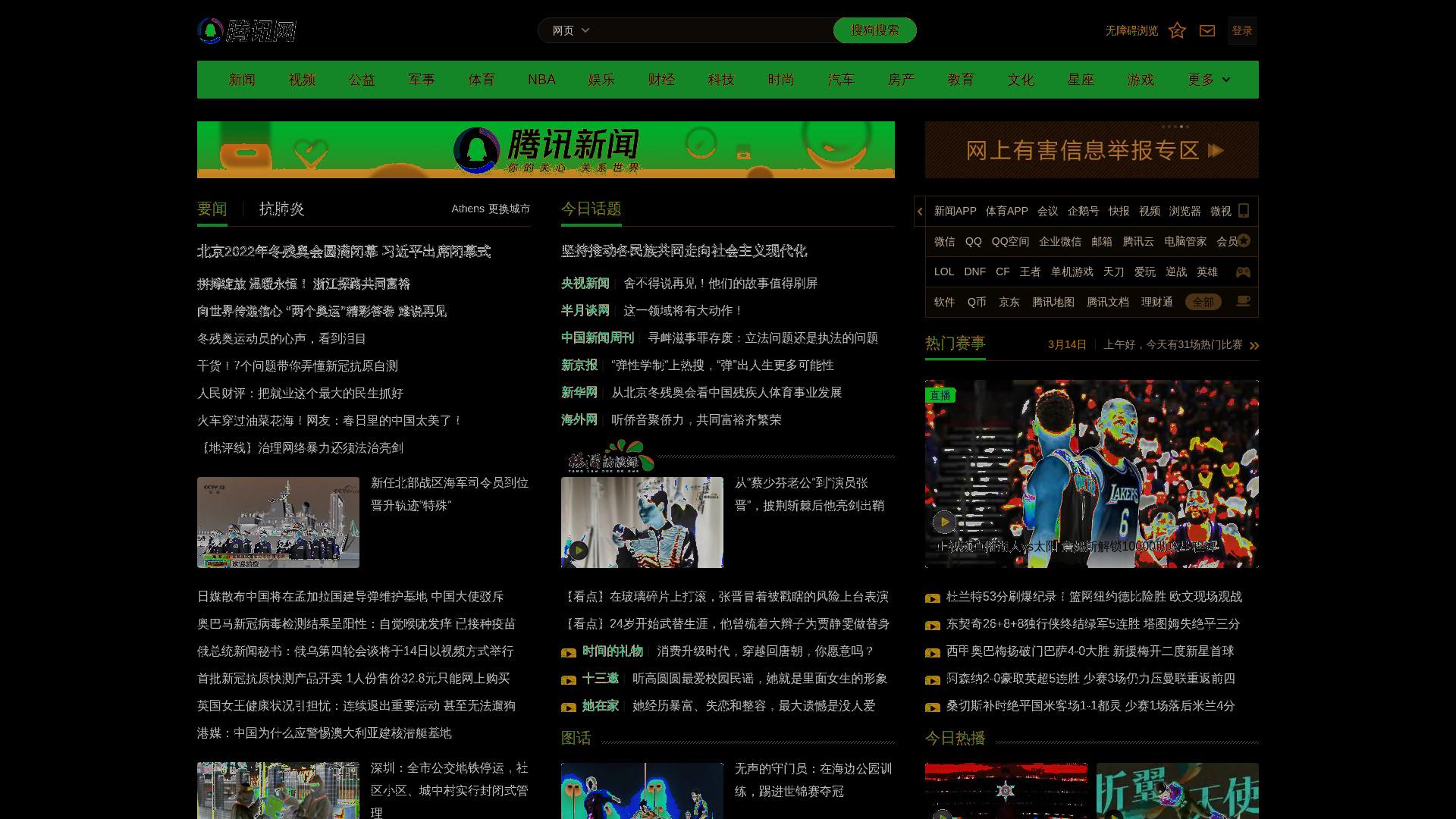1456x819 pixels.
Task: Play video on 张晋 article thumbnail
Action: click(x=579, y=550)
